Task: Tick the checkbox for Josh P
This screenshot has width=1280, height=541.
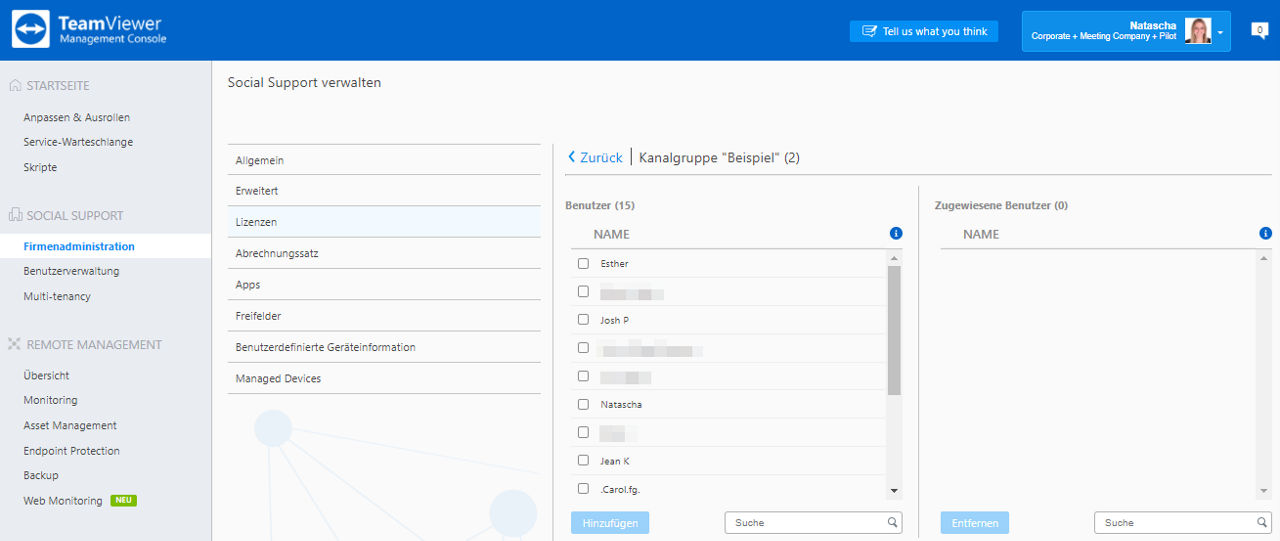Action: point(583,320)
